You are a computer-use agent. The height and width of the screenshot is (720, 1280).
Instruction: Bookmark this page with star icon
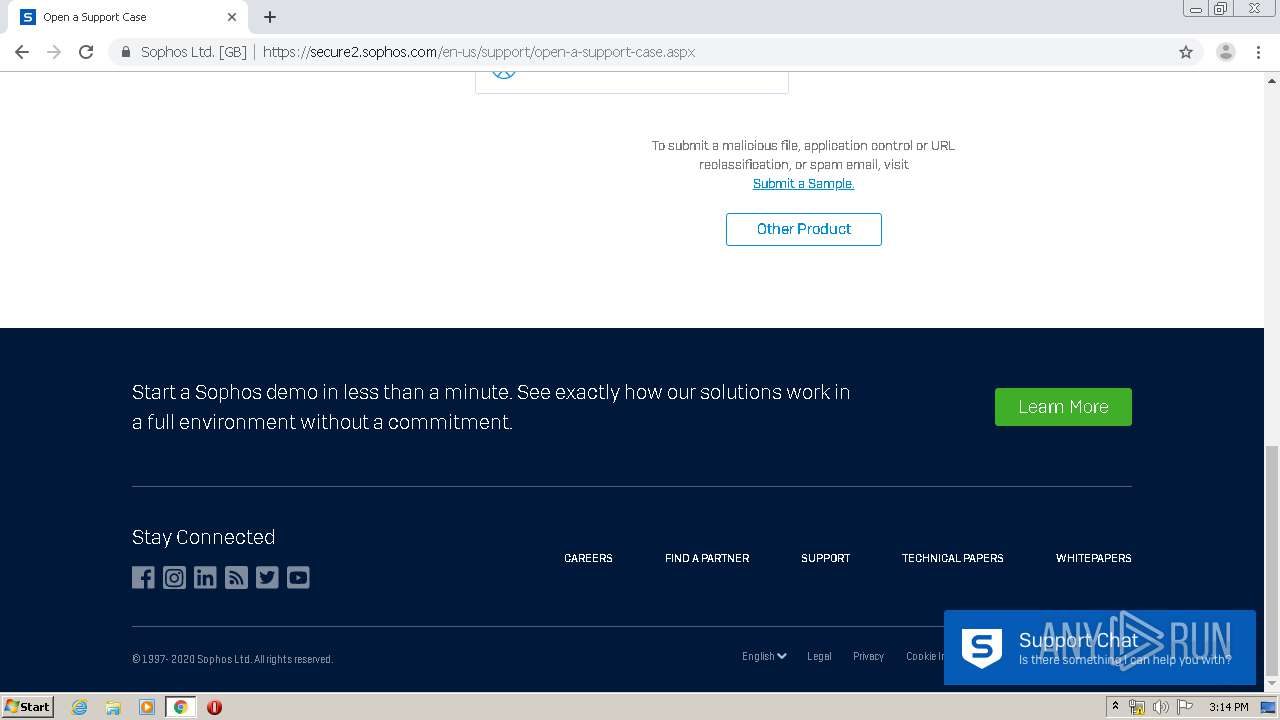point(1186,52)
